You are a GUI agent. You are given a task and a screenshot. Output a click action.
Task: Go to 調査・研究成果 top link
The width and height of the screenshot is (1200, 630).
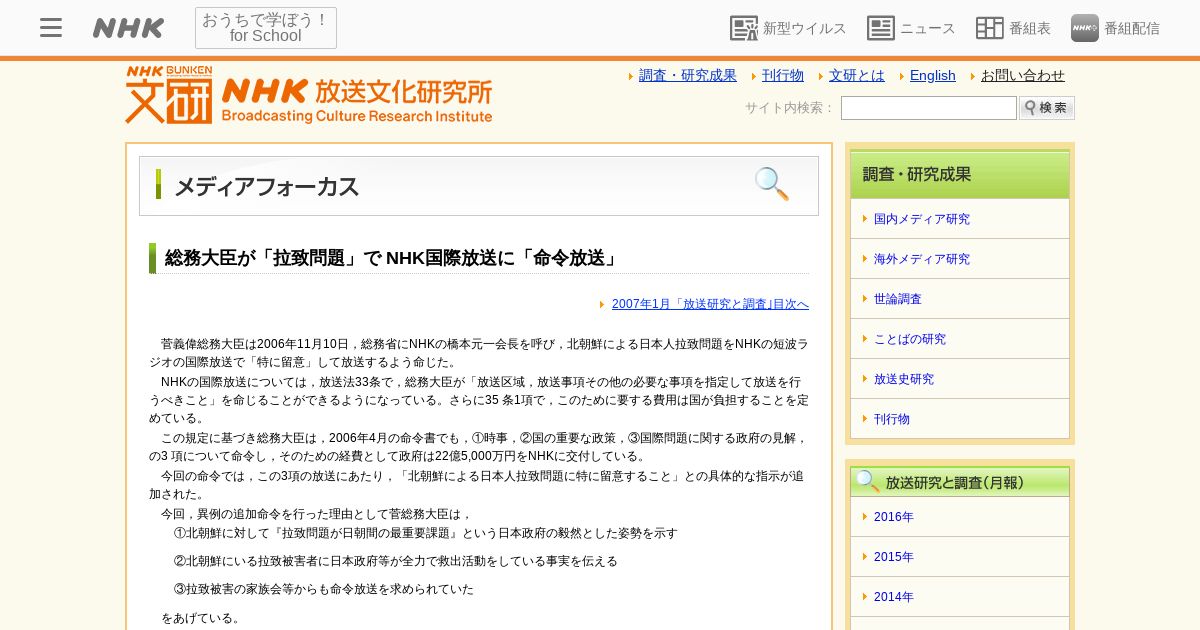point(688,75)
